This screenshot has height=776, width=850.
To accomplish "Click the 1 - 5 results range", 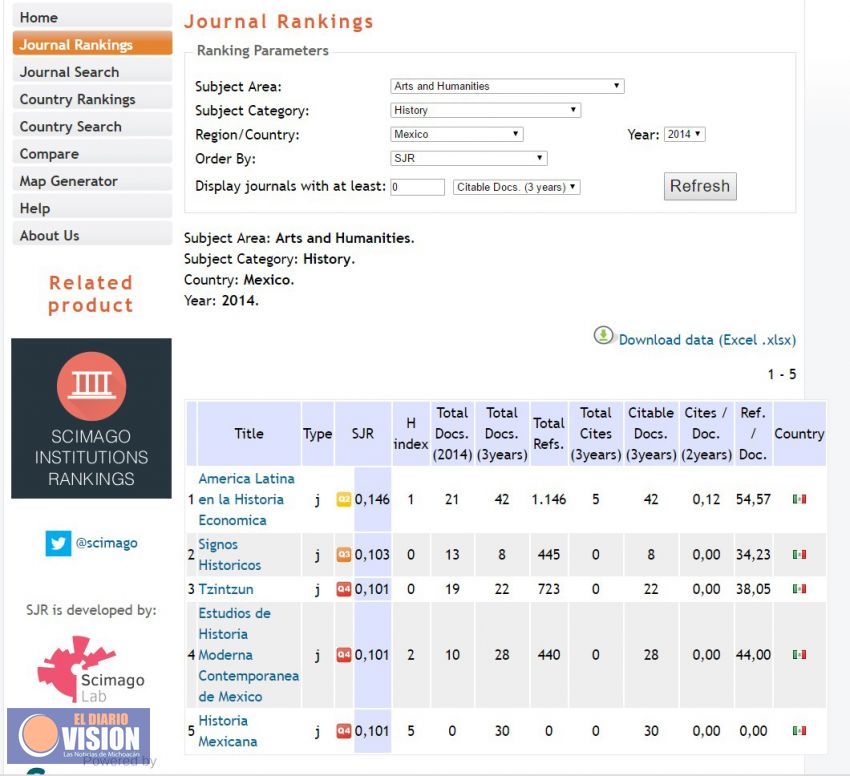I will pos(782,374).
